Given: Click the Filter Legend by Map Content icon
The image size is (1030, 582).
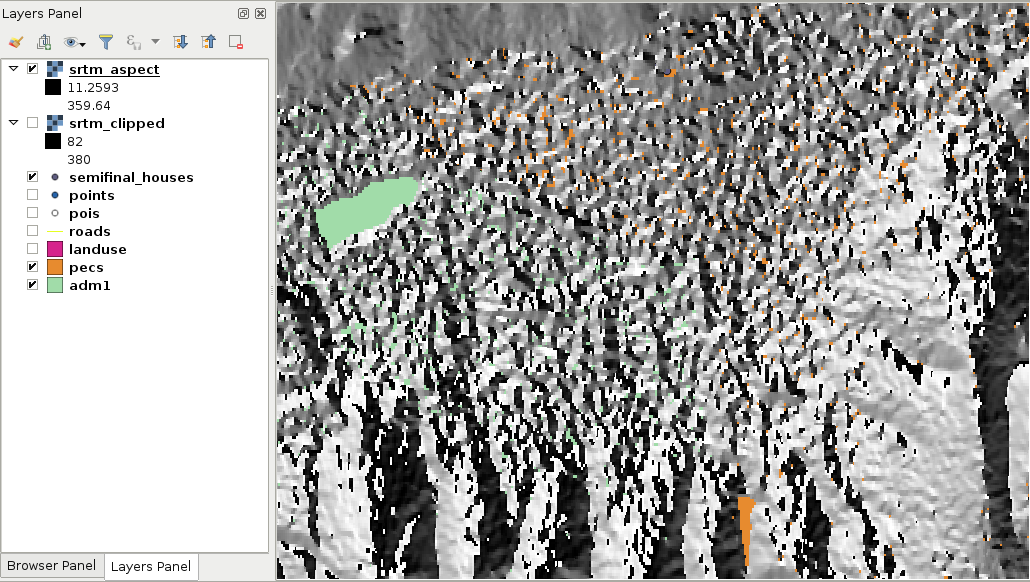Looking at the screenshot, I should (106, 42).
